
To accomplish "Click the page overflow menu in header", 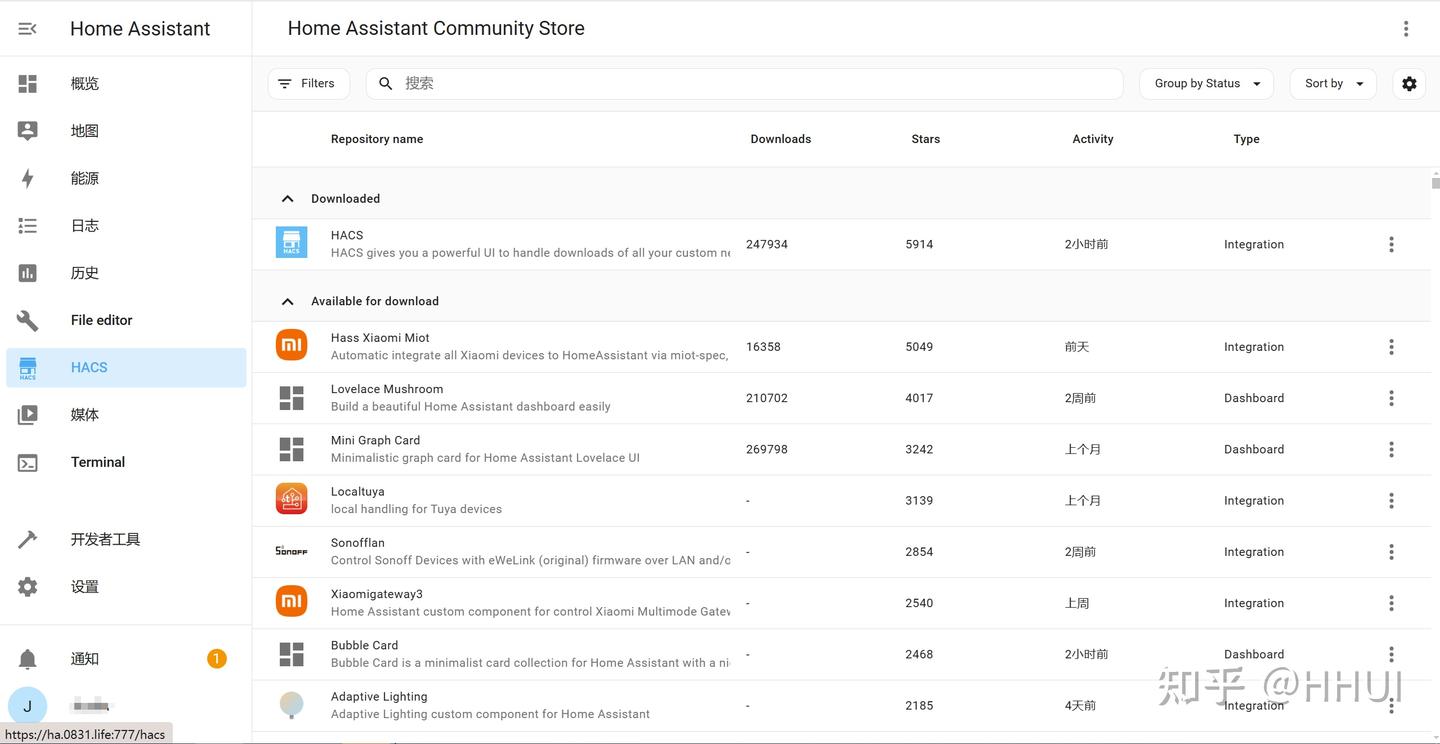I will (1405, 29).
